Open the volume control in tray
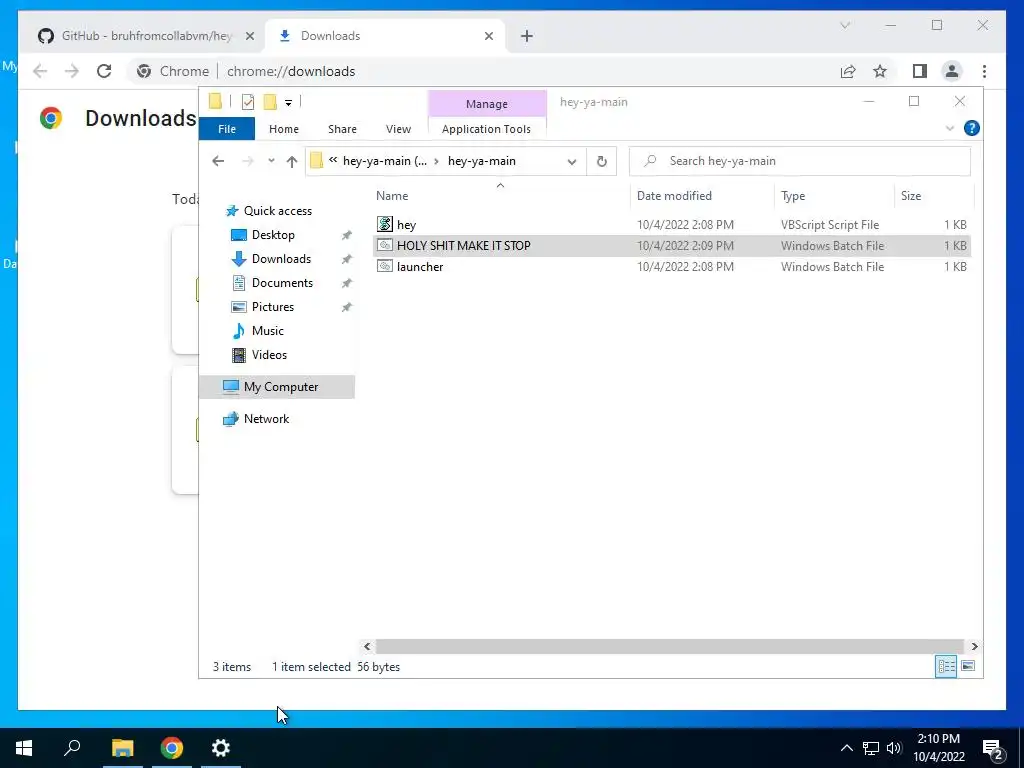The width and height of the screenshot is (1024, 768). click(894, 748)
